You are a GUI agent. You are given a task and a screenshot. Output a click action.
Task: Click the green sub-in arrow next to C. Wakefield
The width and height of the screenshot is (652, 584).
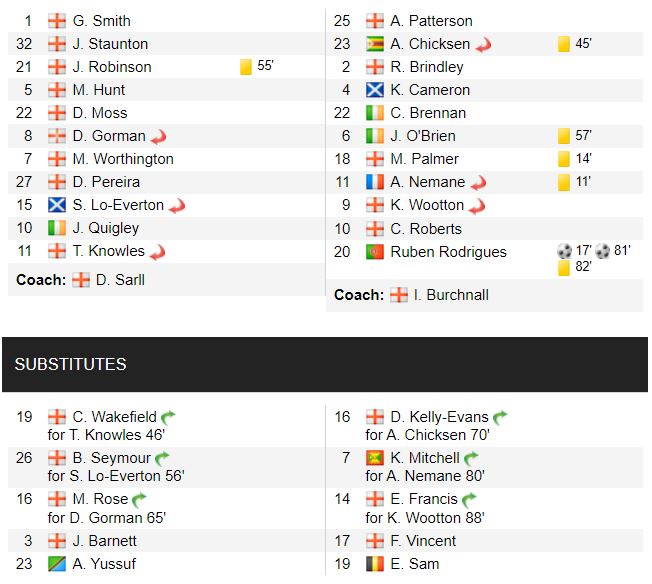(168, 417)
